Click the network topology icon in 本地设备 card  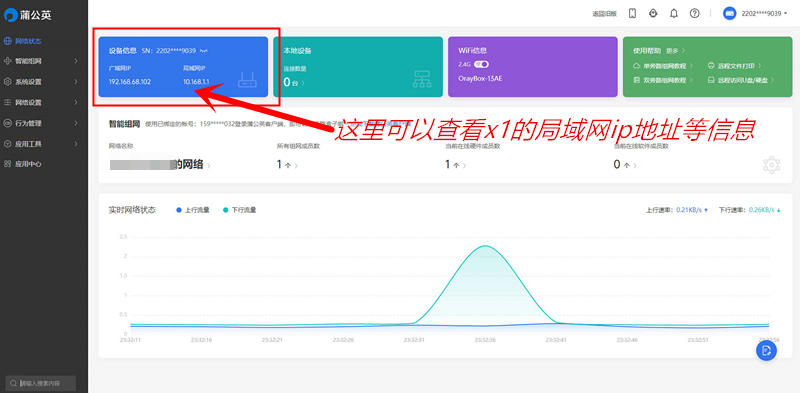tap(422, 80)
